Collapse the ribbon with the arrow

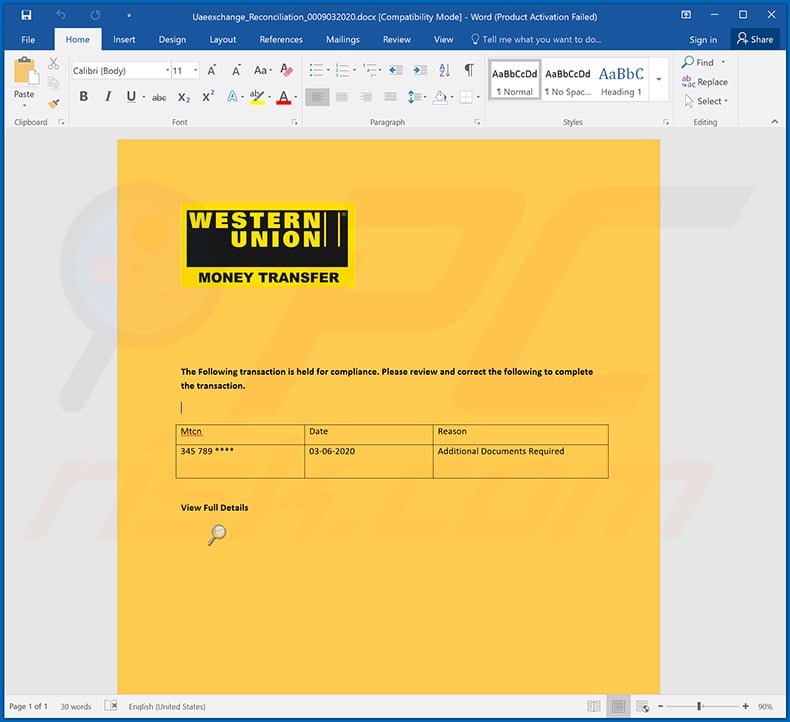(774, 121)
